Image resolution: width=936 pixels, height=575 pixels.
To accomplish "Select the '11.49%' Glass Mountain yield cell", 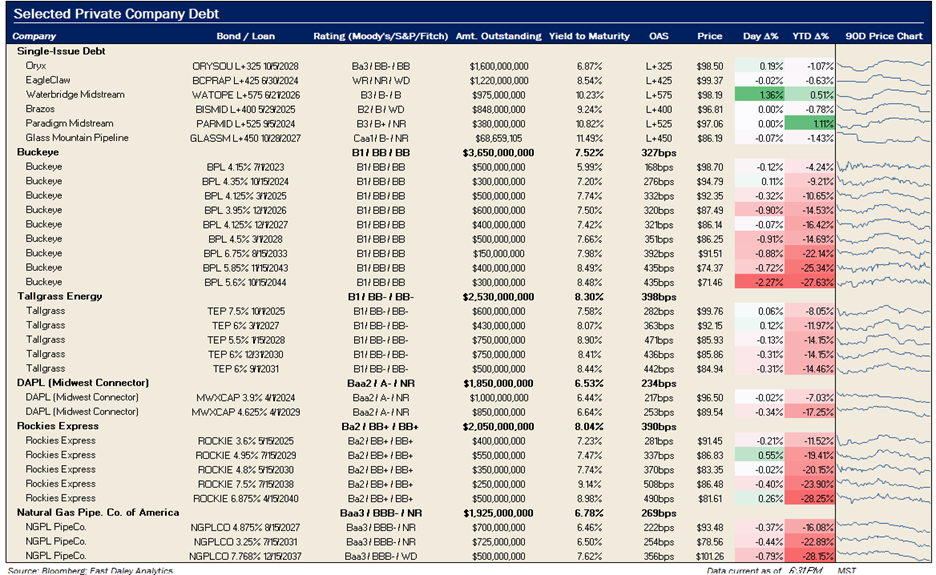I will (589, 138).
